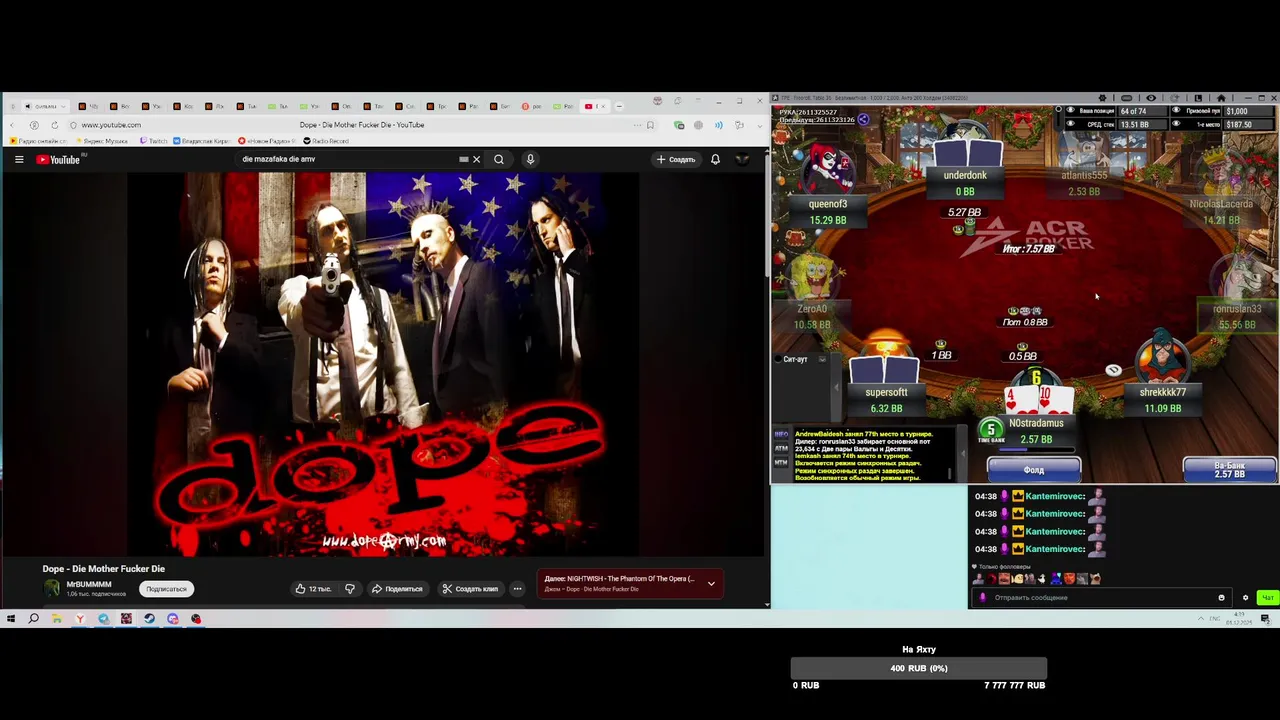Click the 400 RUB donation progress bar
Viewport: 1280px width, 720px height.
(919, 668)
